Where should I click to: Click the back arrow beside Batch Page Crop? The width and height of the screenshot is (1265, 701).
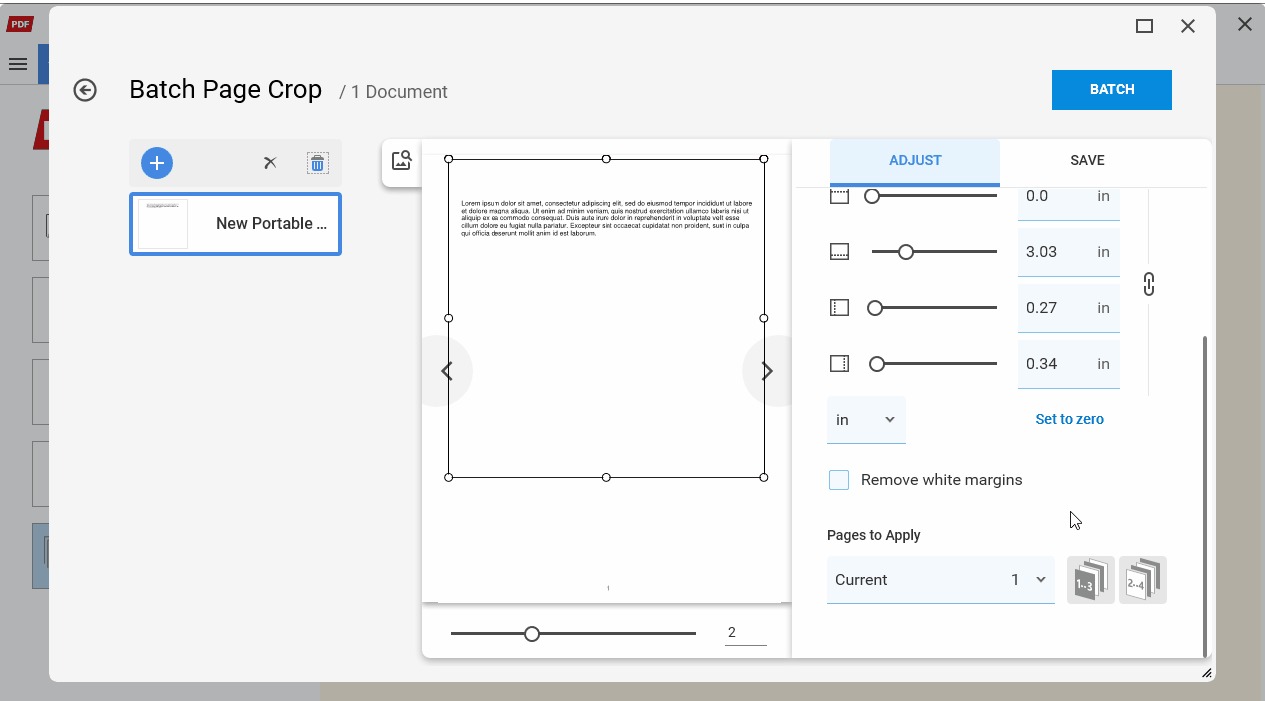point(85,91)
